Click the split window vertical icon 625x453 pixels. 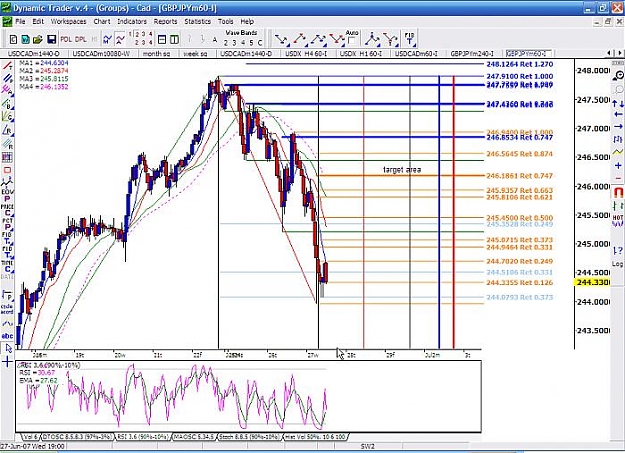174,39
